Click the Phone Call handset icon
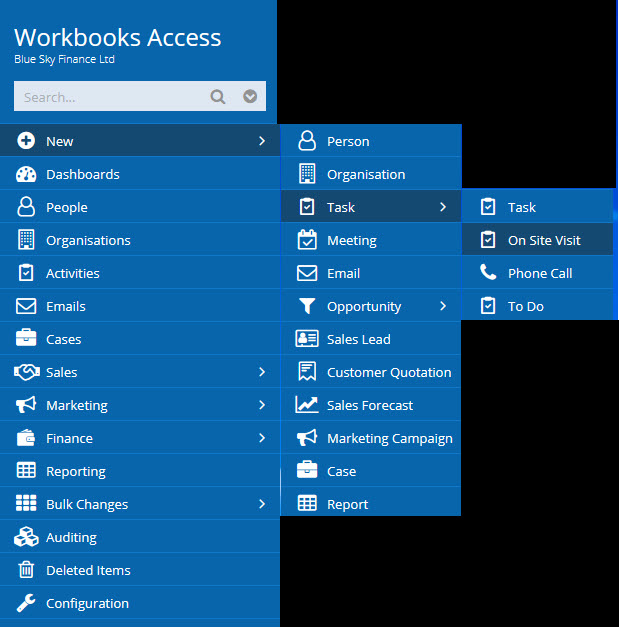Screen dimensions: 619x627 click(x=488, y=272)
